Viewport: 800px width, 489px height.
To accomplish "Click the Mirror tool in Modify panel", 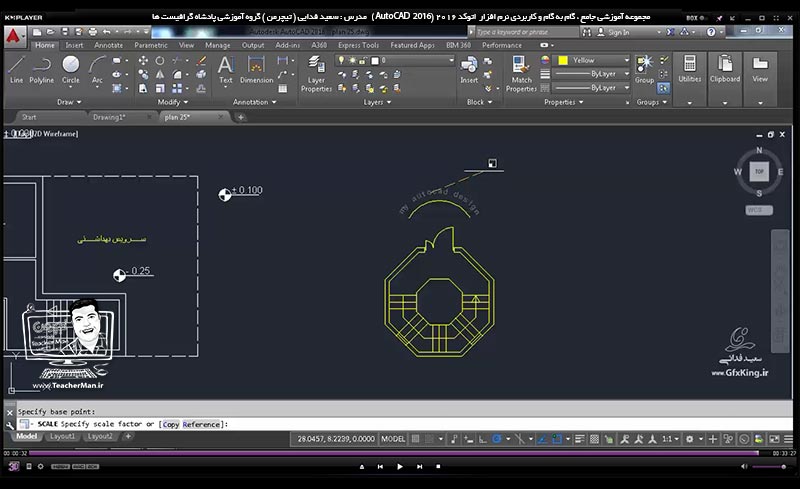I will pyautogui.click(x=160, y=75).
